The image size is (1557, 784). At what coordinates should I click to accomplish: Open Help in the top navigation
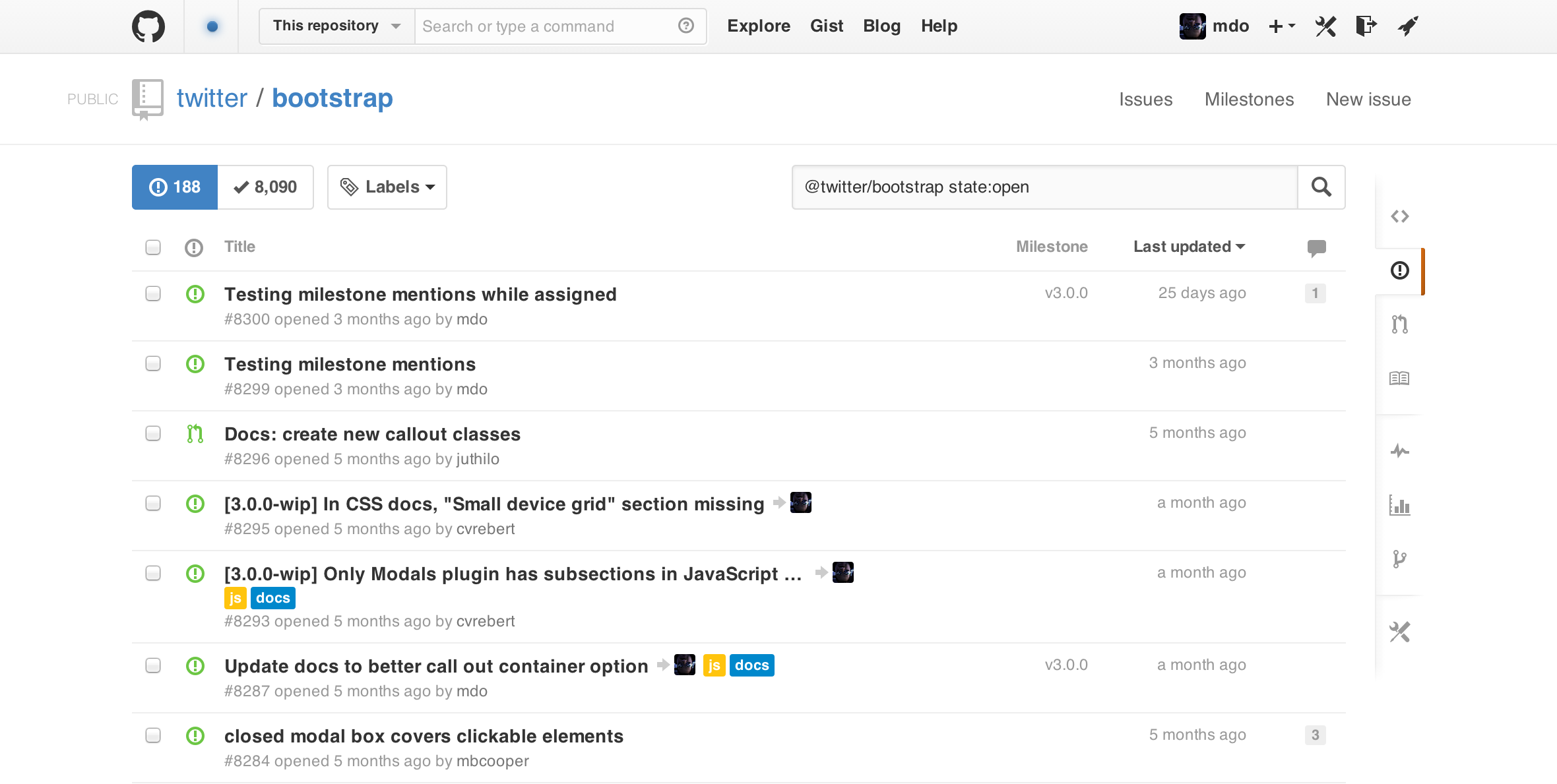(939, 26)
